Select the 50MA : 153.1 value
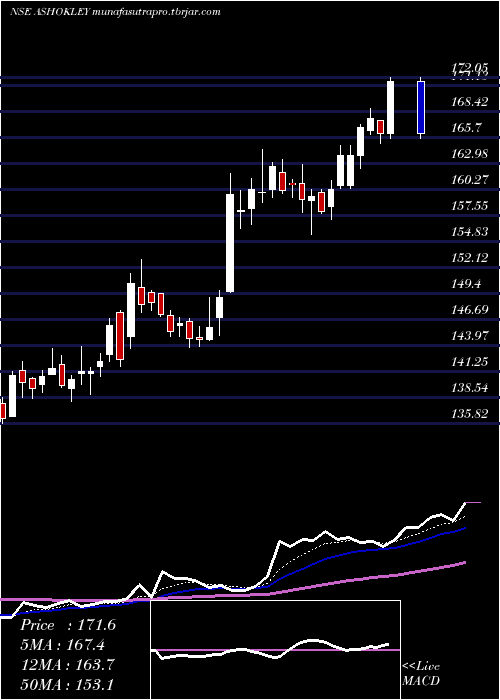This screenshot has width=500, height=700. [x=67, y=684]
